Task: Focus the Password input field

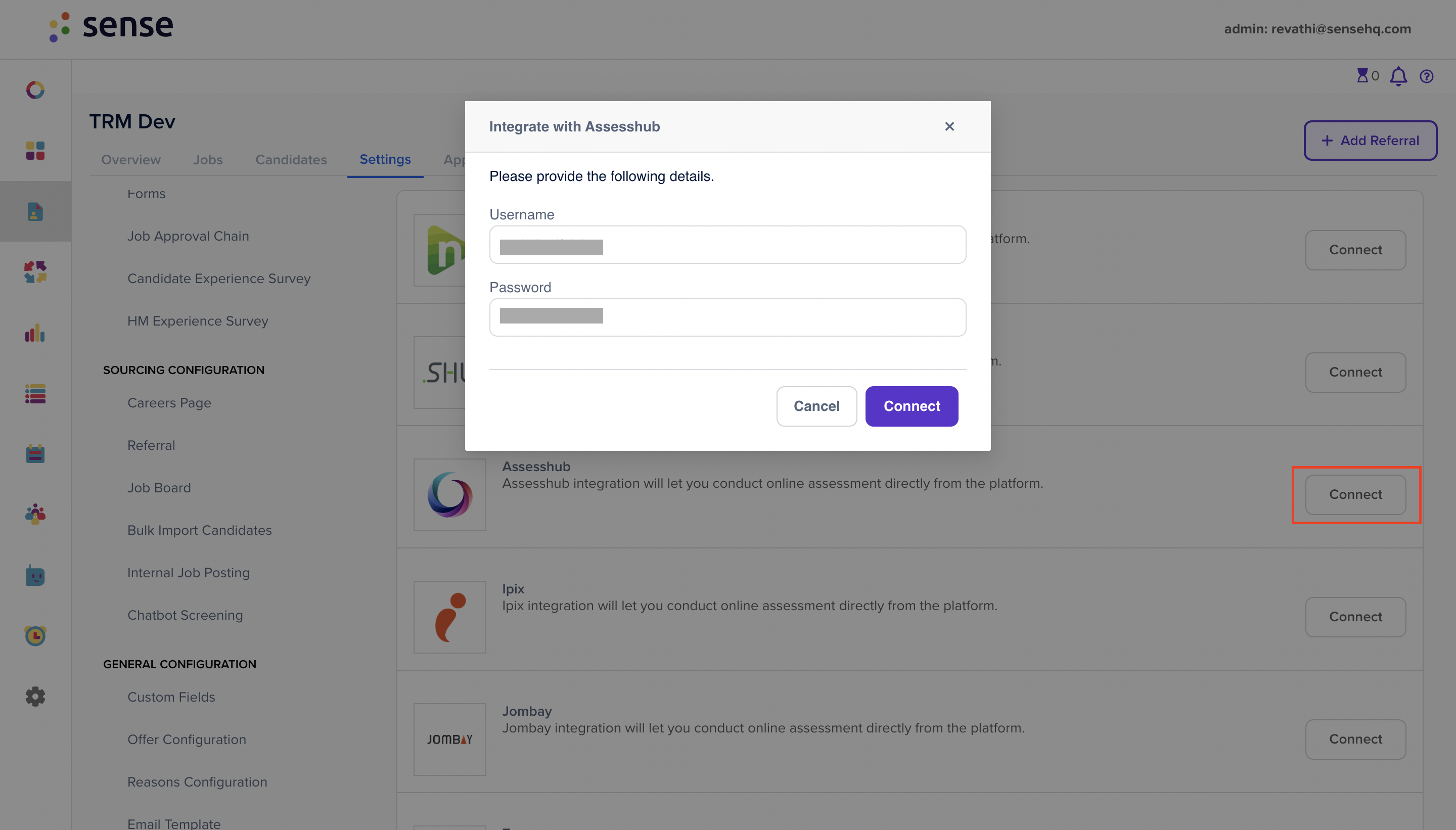Action: (x=727, y=317)
